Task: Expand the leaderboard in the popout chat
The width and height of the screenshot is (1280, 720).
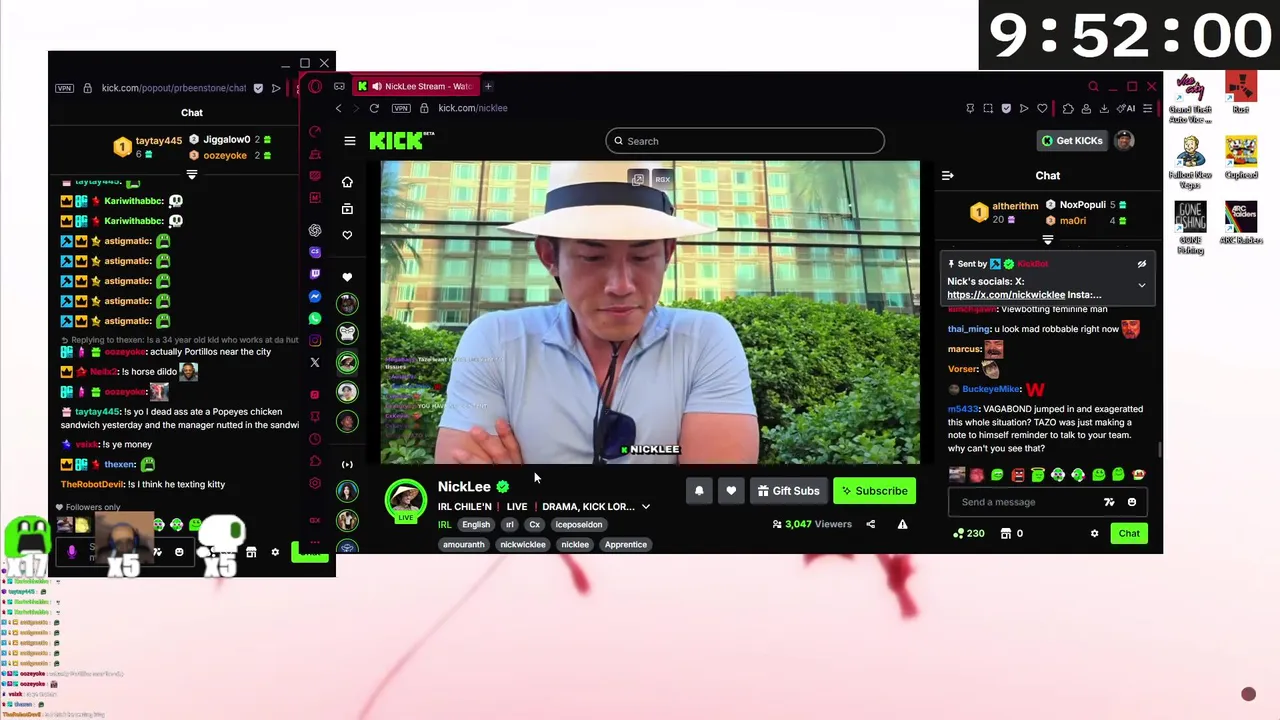Action: [192, 175]
